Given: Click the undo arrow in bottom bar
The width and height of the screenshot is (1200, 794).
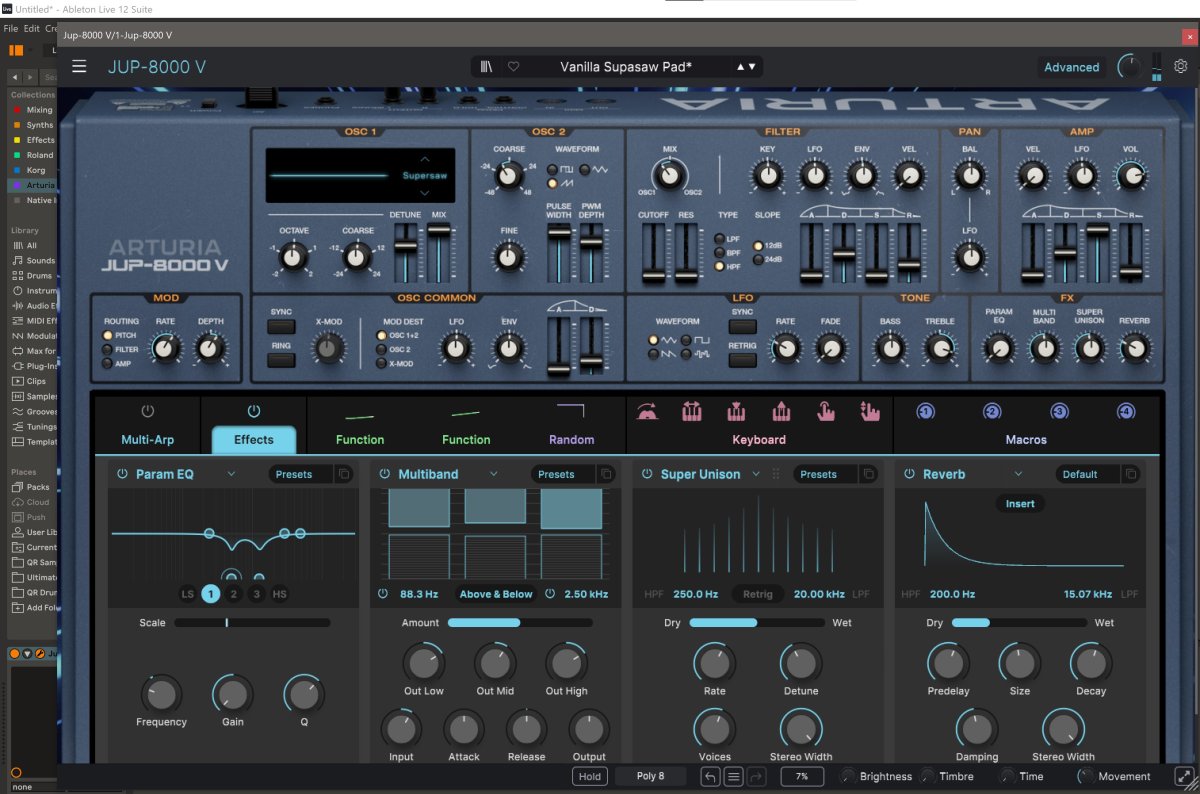Looking at the screenshot, I should 710,776.
